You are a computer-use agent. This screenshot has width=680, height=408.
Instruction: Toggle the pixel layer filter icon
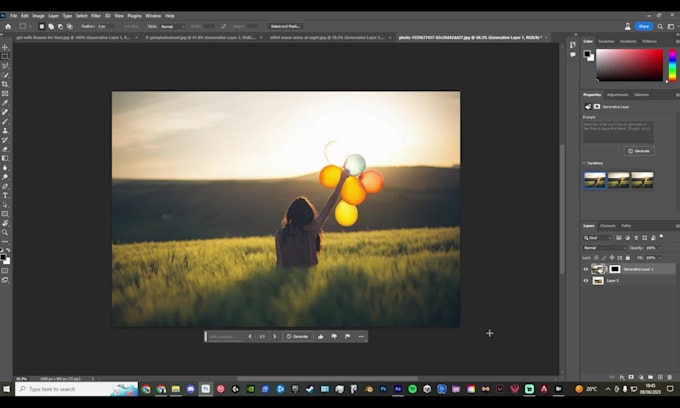pyautogui.click(x=619, y=238)
